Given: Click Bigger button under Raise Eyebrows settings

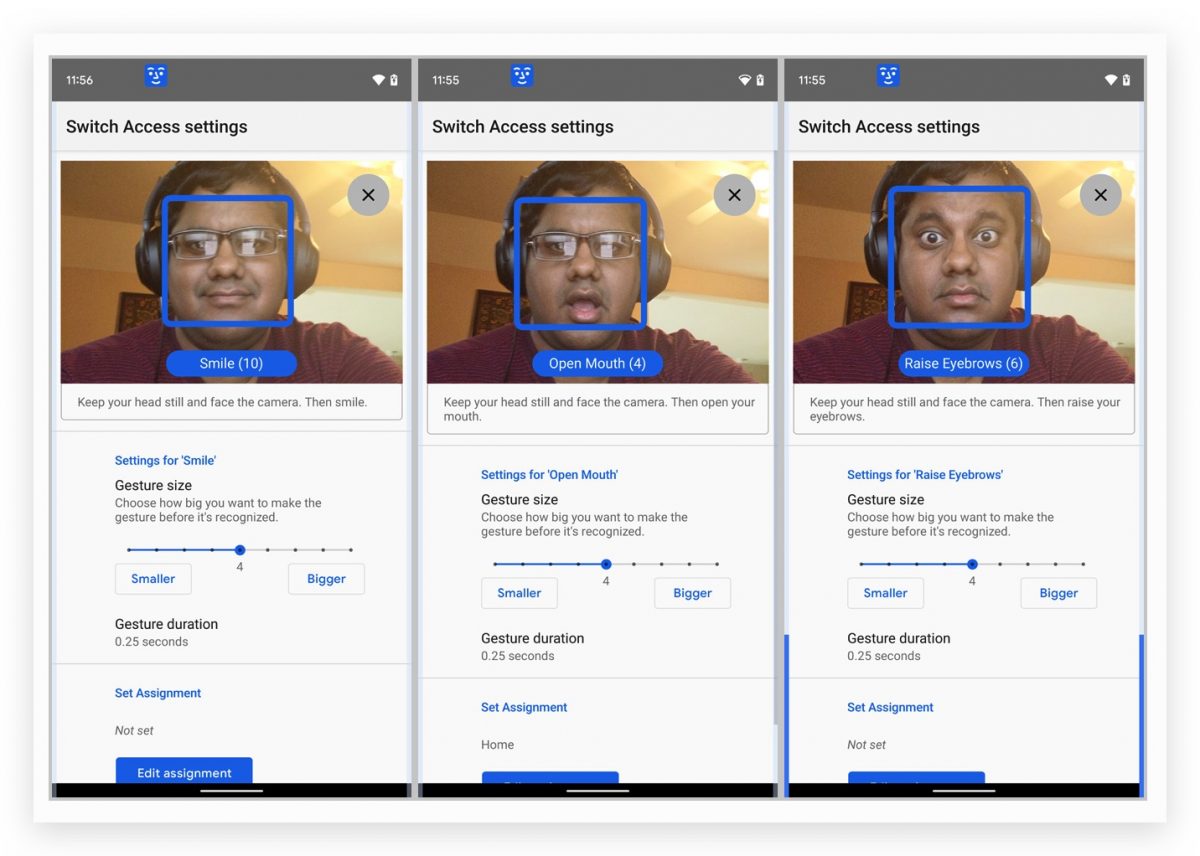Looking at the screenshot, I should point(1058,593).
